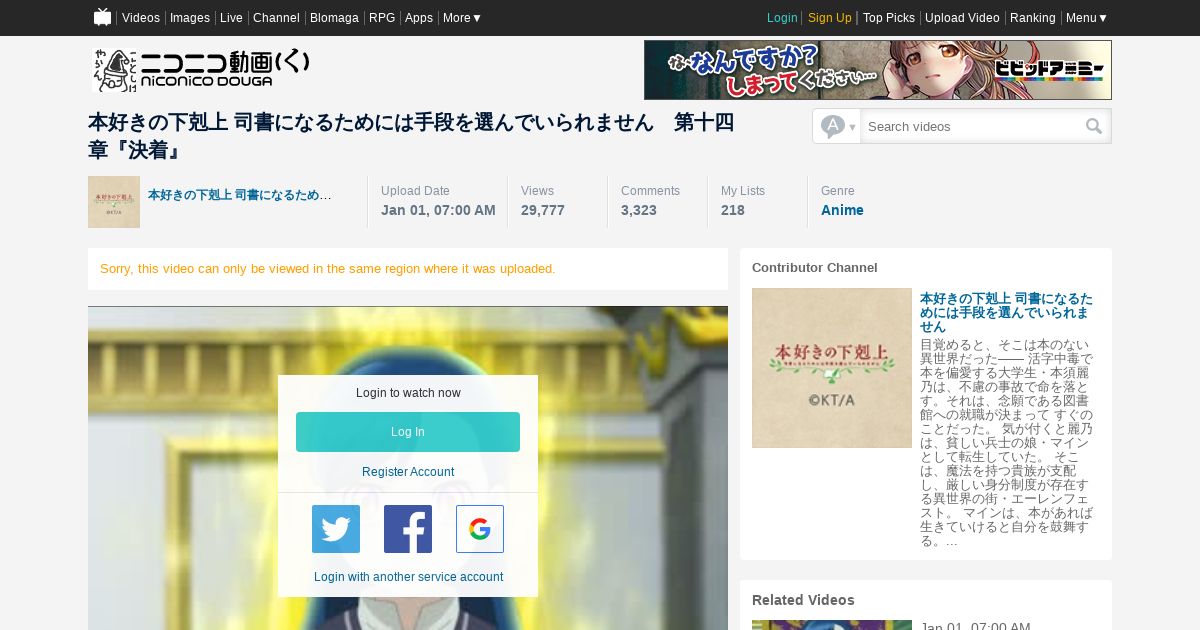The width and height of the screenshot is (1200, 630).
Task: Click the Sign Up link
Action: [x=830, y=18]
